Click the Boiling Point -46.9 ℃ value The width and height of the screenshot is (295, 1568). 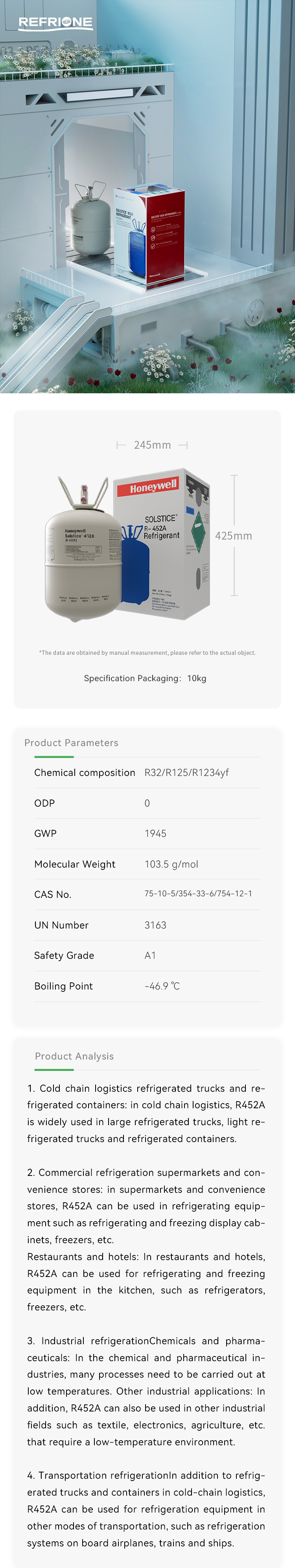tap(162, 986)
